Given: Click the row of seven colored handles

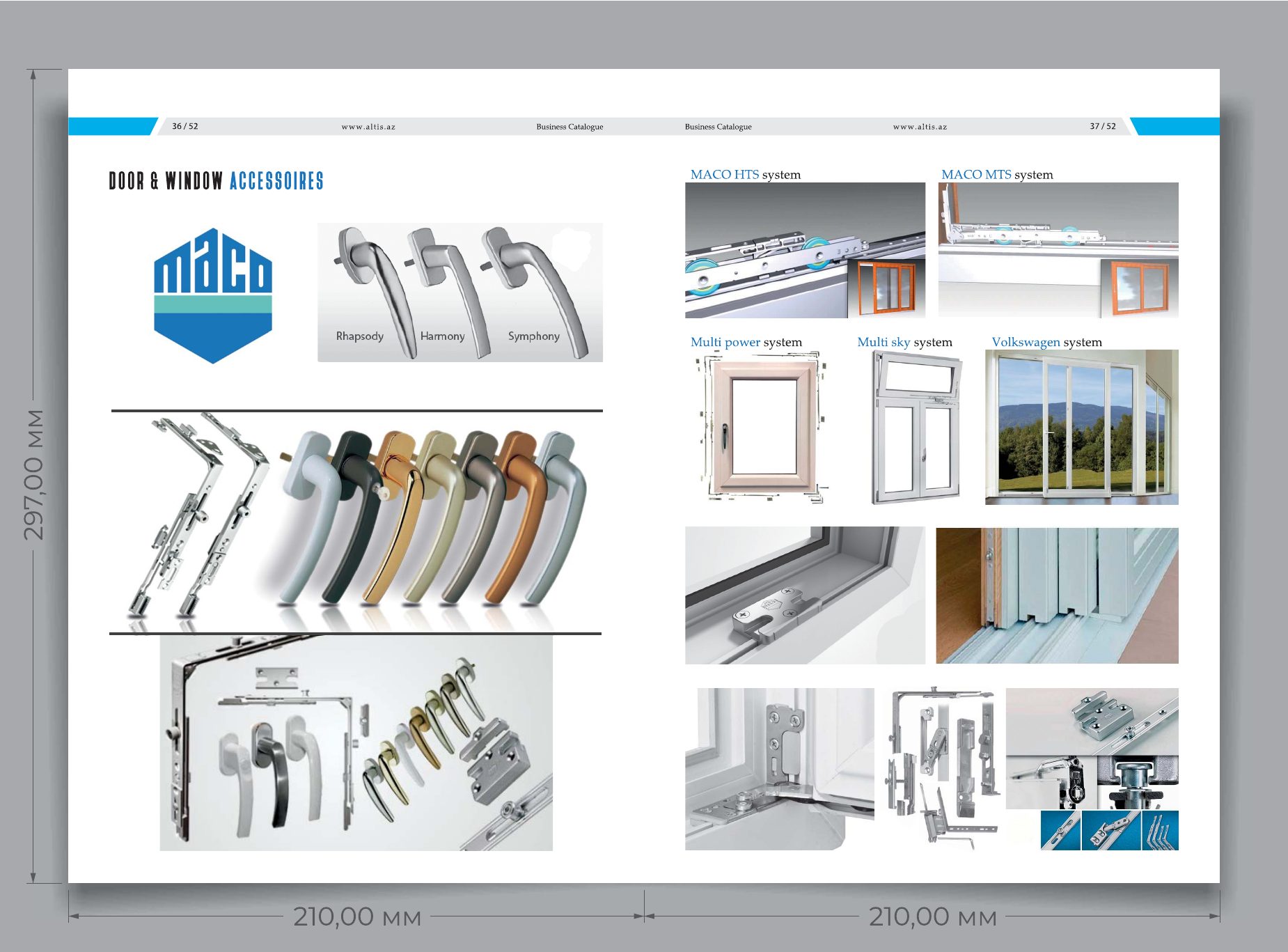Looking at the screenshot, I should (433, 519).
